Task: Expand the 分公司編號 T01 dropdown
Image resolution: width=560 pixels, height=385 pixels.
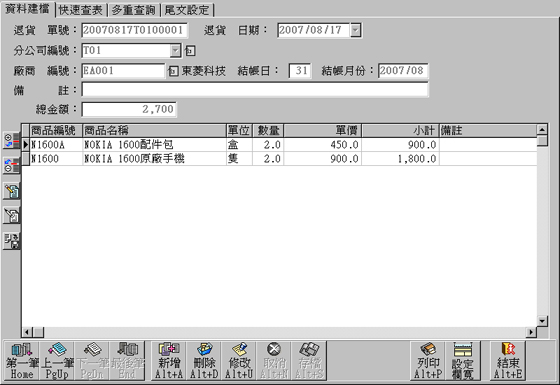Action: pyautogui.click(x=175, y=51)
